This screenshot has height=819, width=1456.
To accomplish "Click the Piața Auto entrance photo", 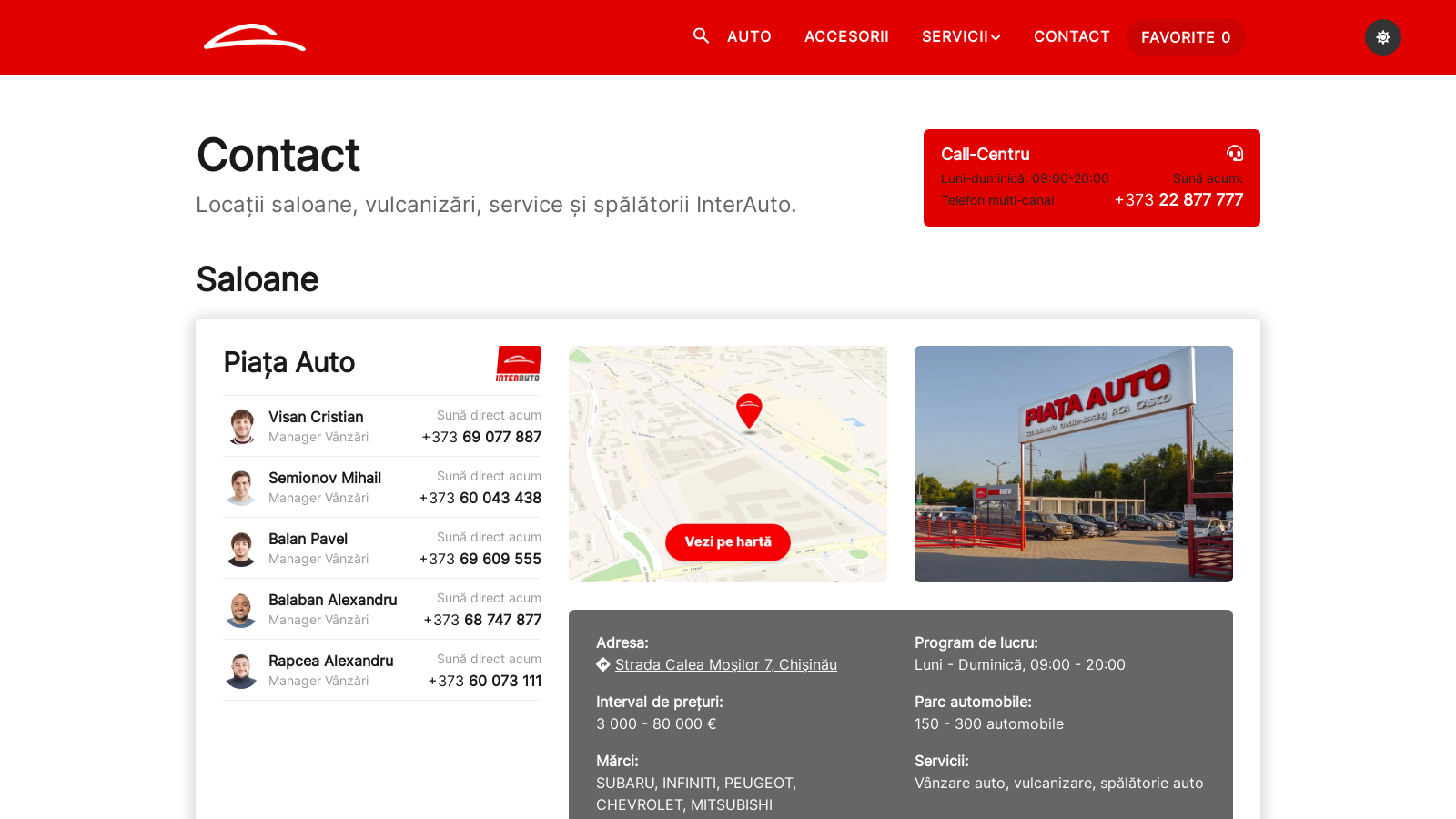I will pyautogui.click(x=1074, y=463).
